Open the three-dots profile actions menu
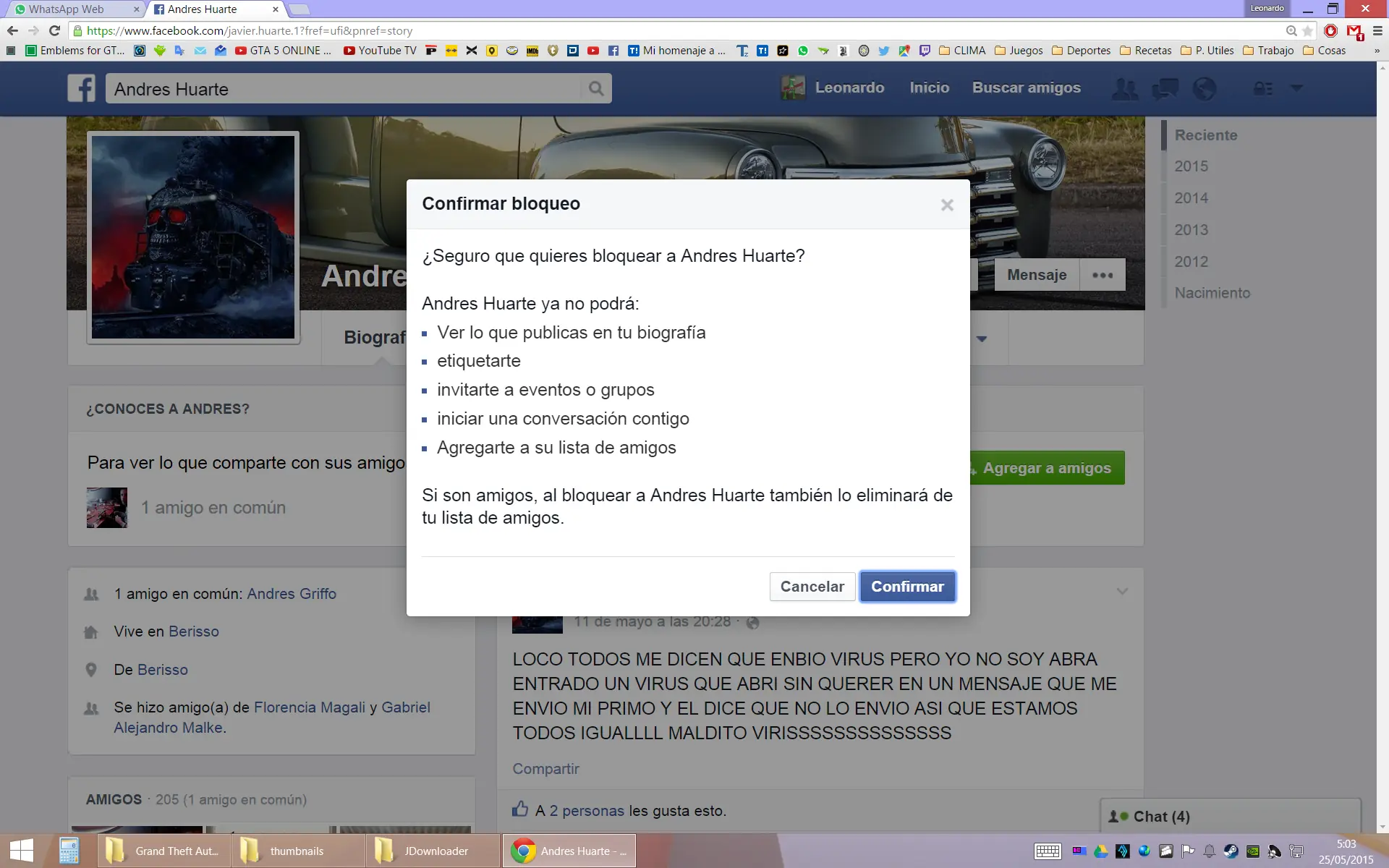 1103,275
